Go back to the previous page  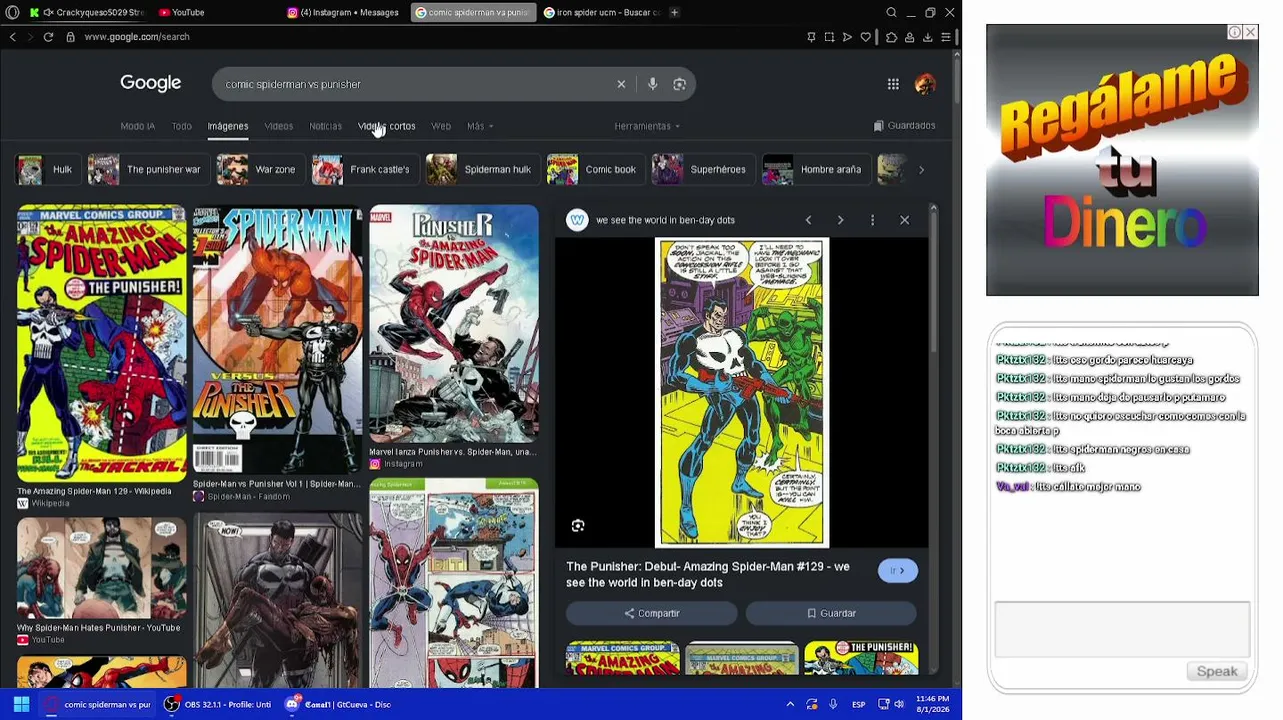pyautogui.click(x=12, y=37)
